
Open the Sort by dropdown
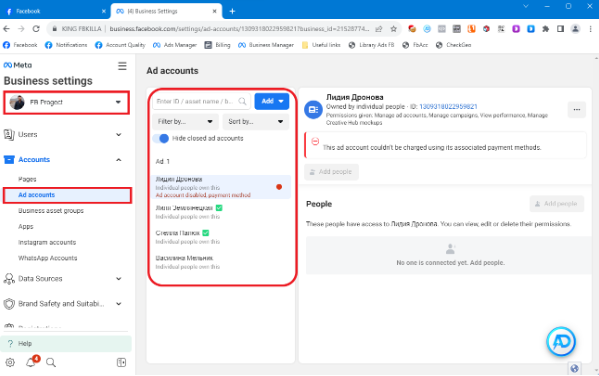coord(256,122)
